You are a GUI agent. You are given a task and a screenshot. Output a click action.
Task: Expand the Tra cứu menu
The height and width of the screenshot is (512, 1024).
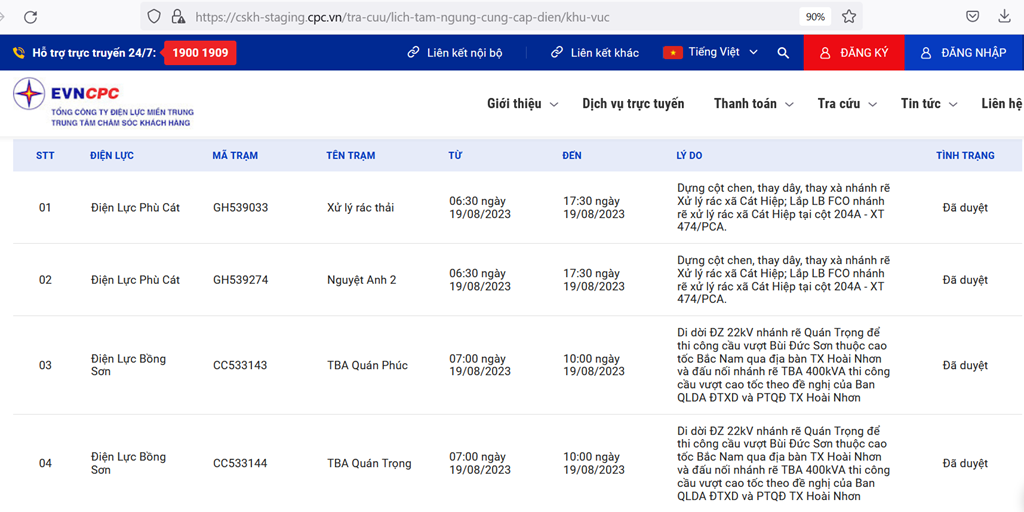point(846,104)
